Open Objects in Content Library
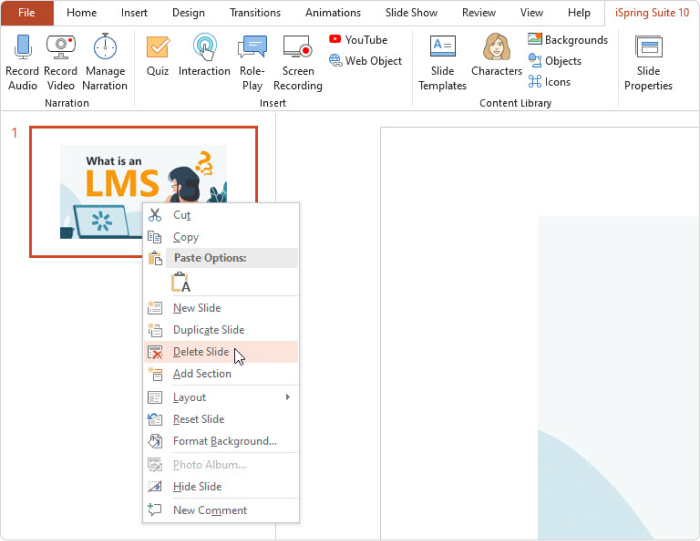 coord(554,61)
